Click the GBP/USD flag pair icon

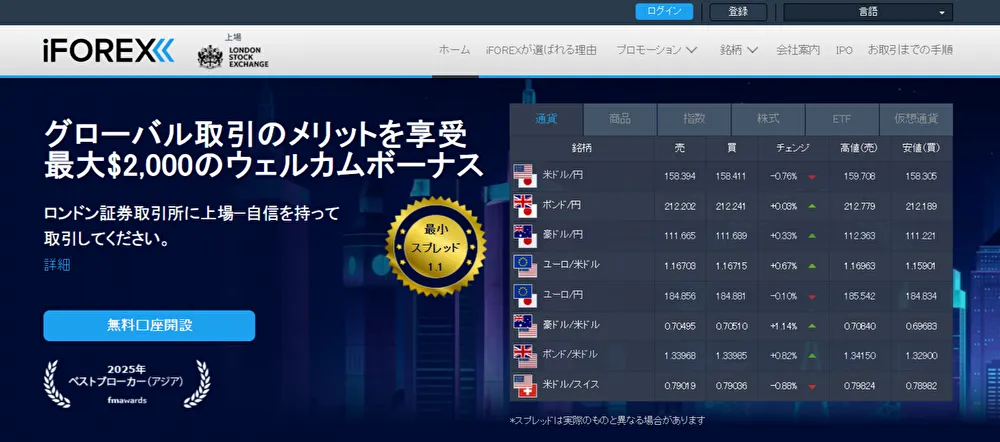click(x=526, y=356)
